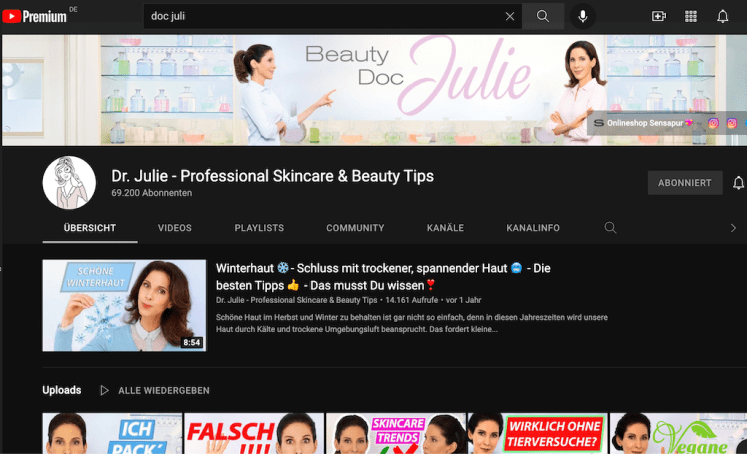Open the Schöne Winterhaut video thumbnail
This screenshot has width=747, height=454.
pyautogui.click(x=124, y=305)
